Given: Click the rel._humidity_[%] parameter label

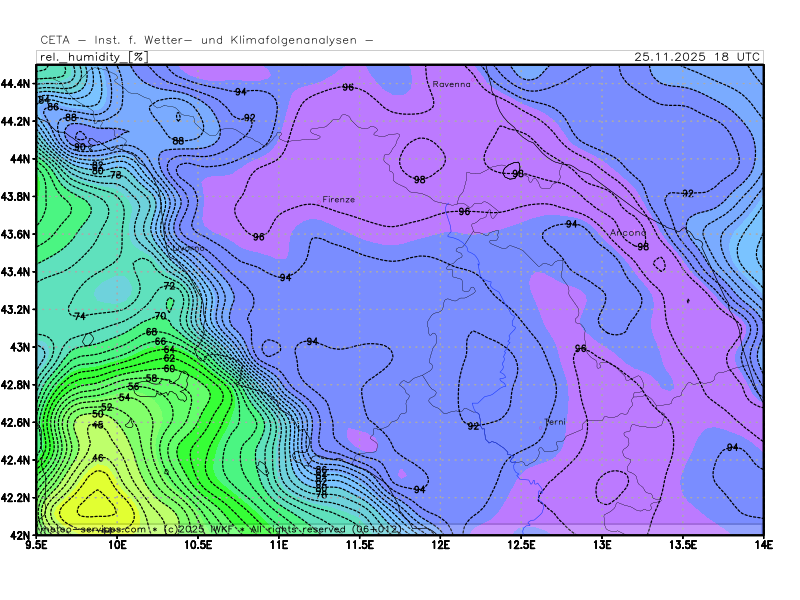Looking at the screenshot, I should click(93, 57).
